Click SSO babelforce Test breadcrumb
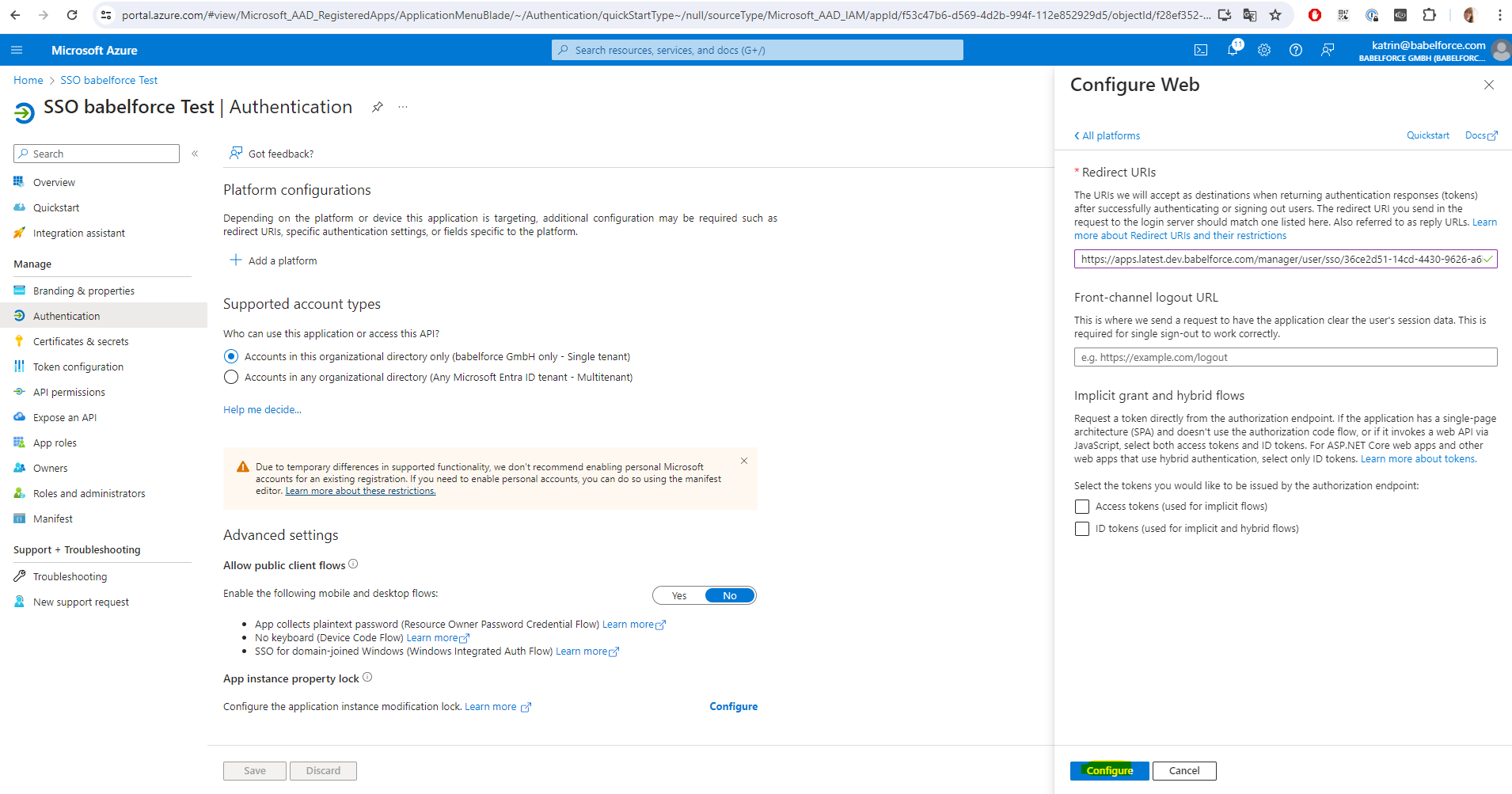Image resolution: width=1512 pixels, height=794 pixels. [x=109, y=80]
